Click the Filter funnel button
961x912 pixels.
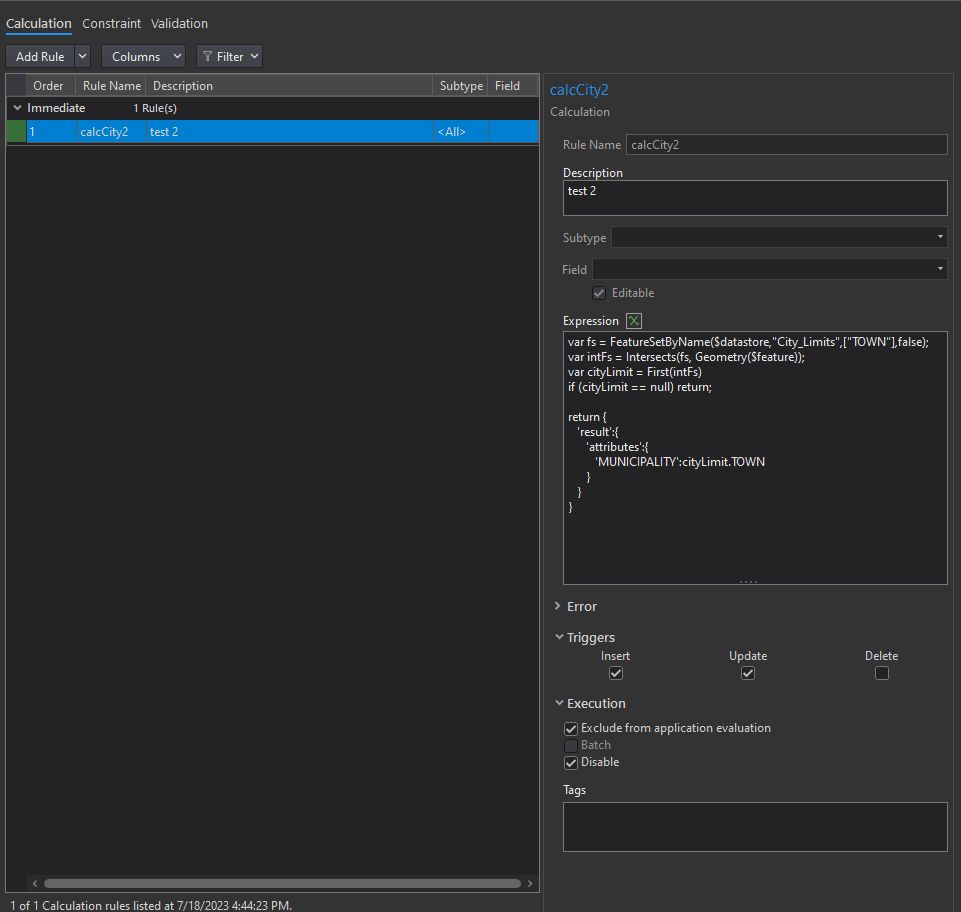coord(229,57)
